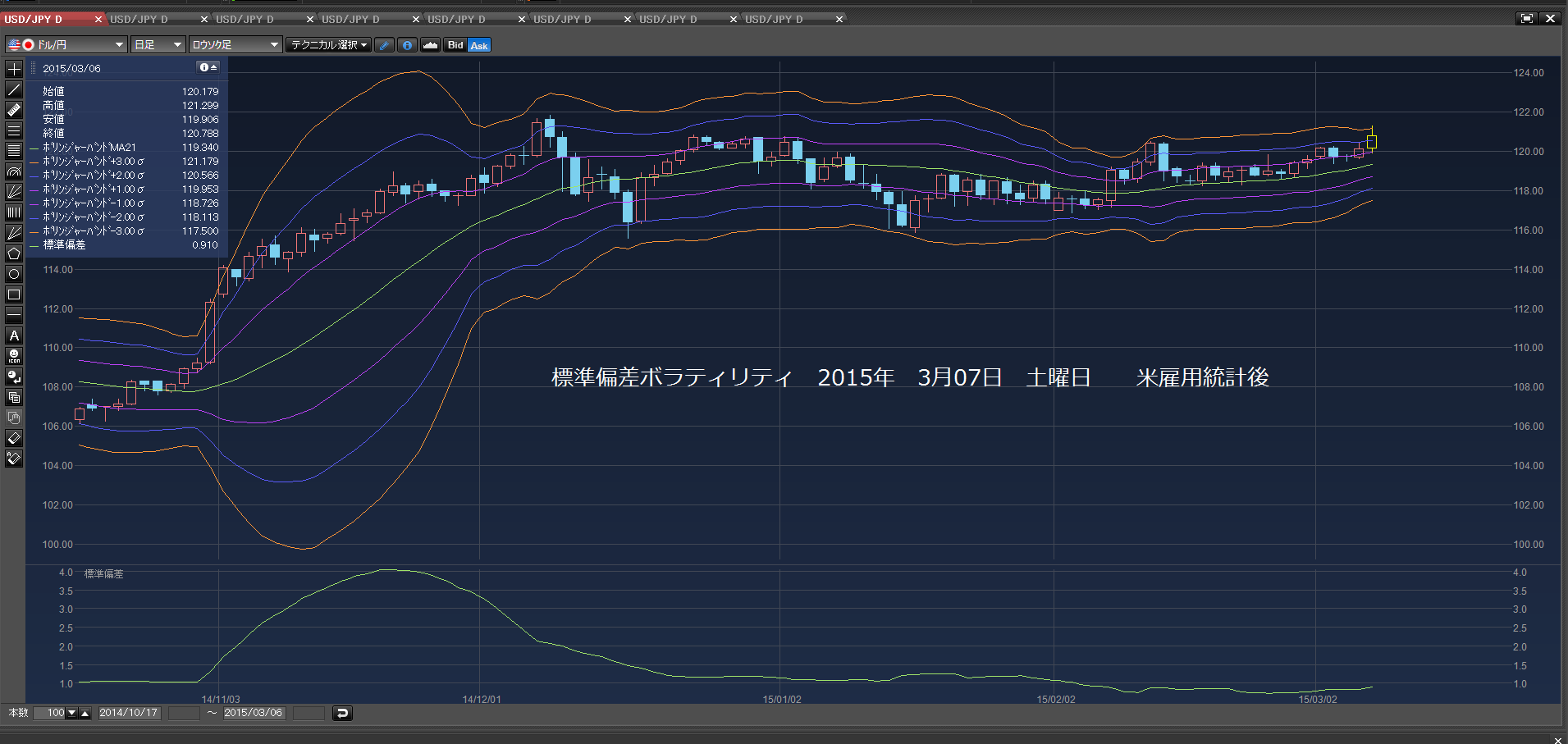Screen dimensions: 1568x744
Task: Switch price display to Ask
Action: pyautogui.click(x=479, y=45)
